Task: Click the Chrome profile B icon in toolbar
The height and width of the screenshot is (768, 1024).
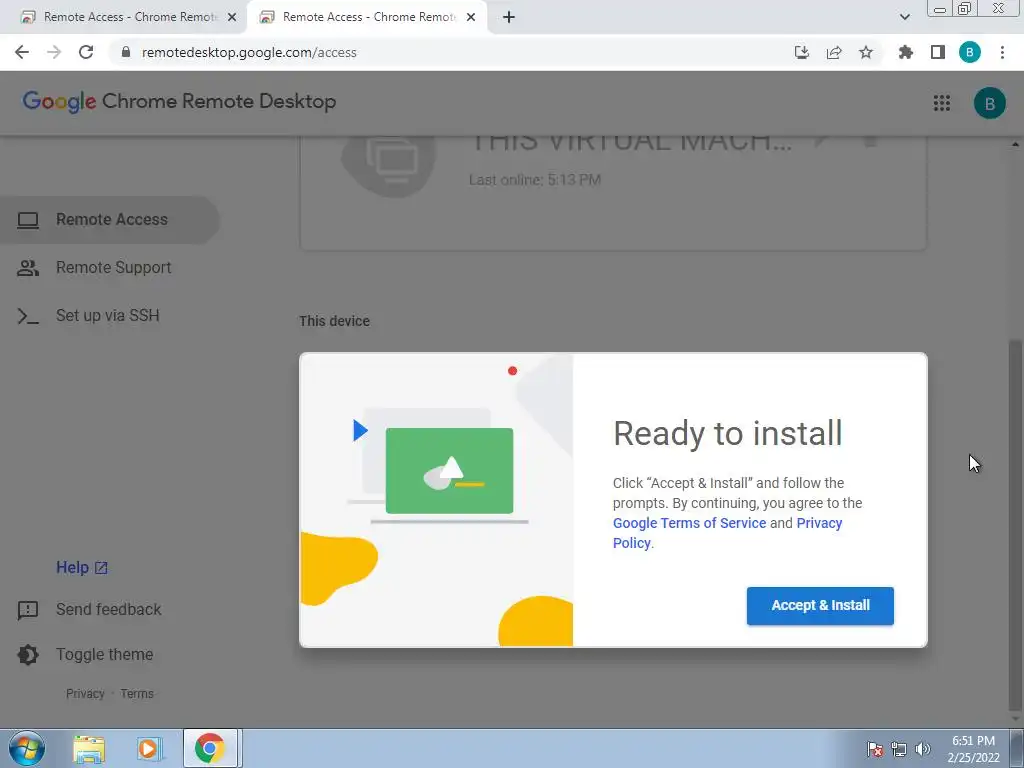Action: [x=970, y=52]
